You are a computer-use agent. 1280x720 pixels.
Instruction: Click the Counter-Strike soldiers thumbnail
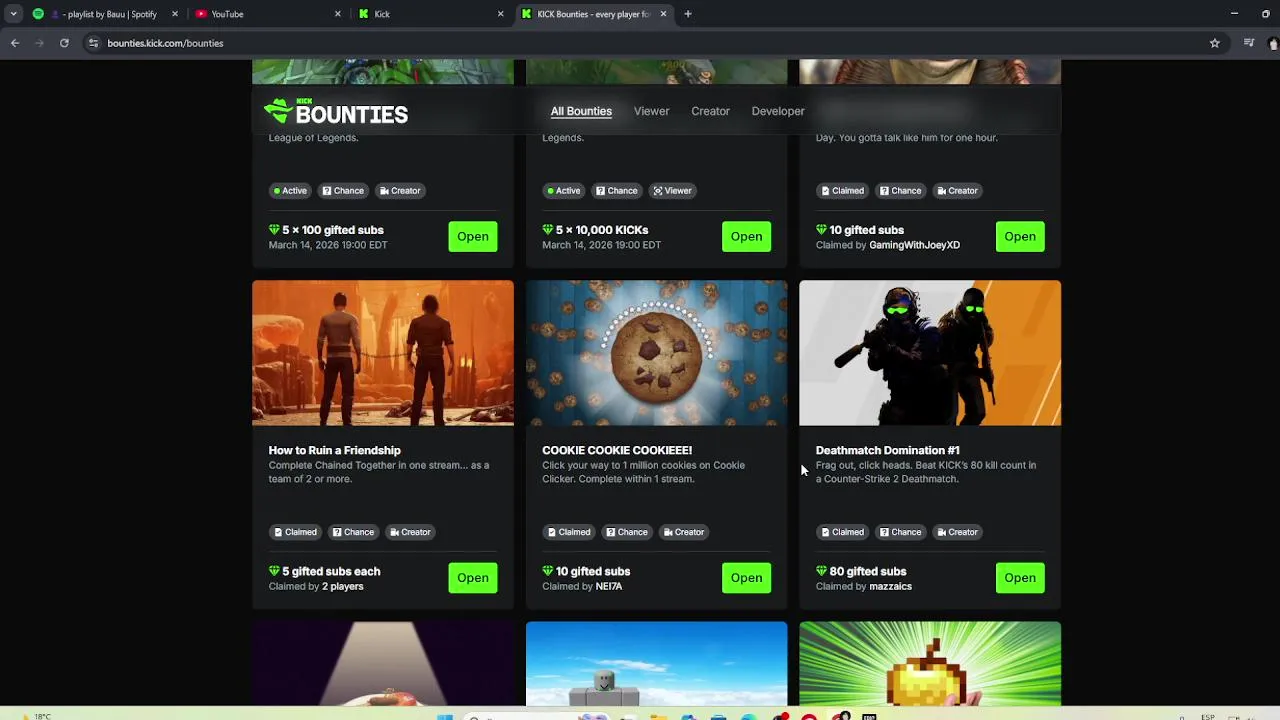click(930, 353)
